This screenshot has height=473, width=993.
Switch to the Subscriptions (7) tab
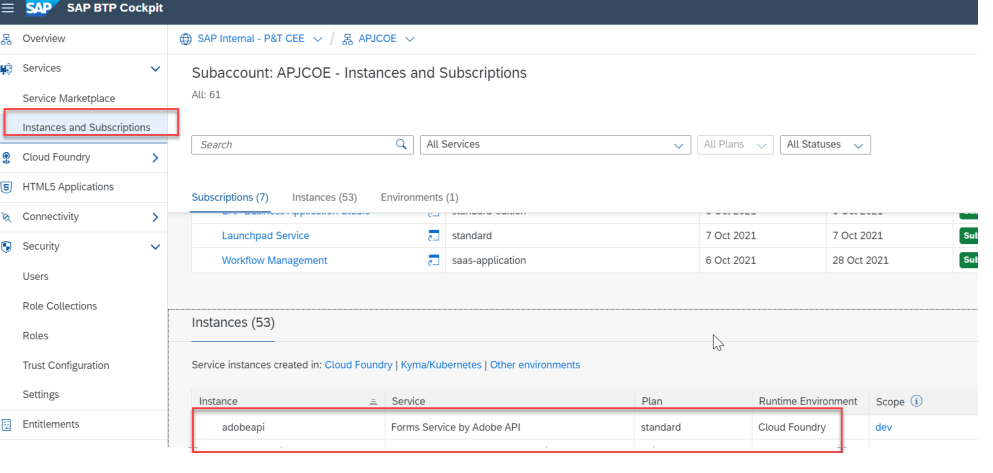tap(230, 198)
